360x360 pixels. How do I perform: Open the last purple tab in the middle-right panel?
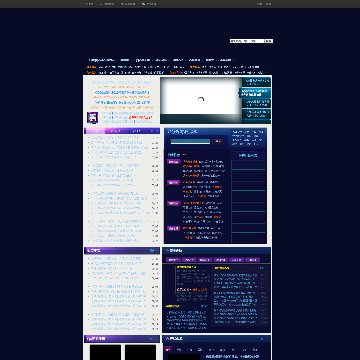coord(252,260)
